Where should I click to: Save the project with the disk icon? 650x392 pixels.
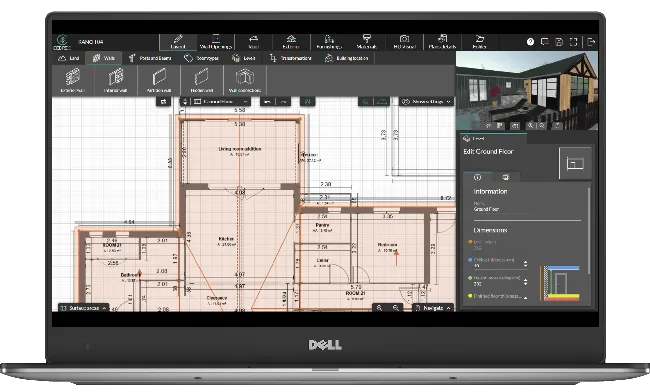pyautogui.click(x=559, y=42)
